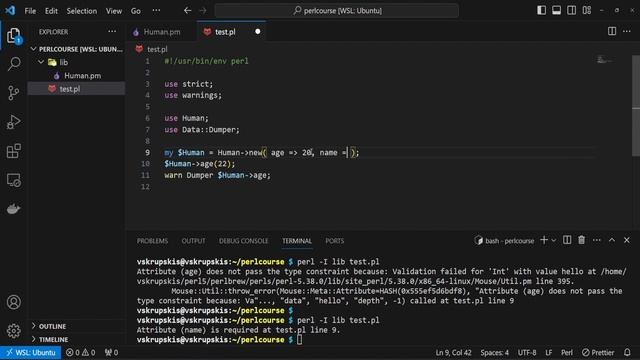Open the Docker view
Screen dimensions: 640x360
pos(14,209)
